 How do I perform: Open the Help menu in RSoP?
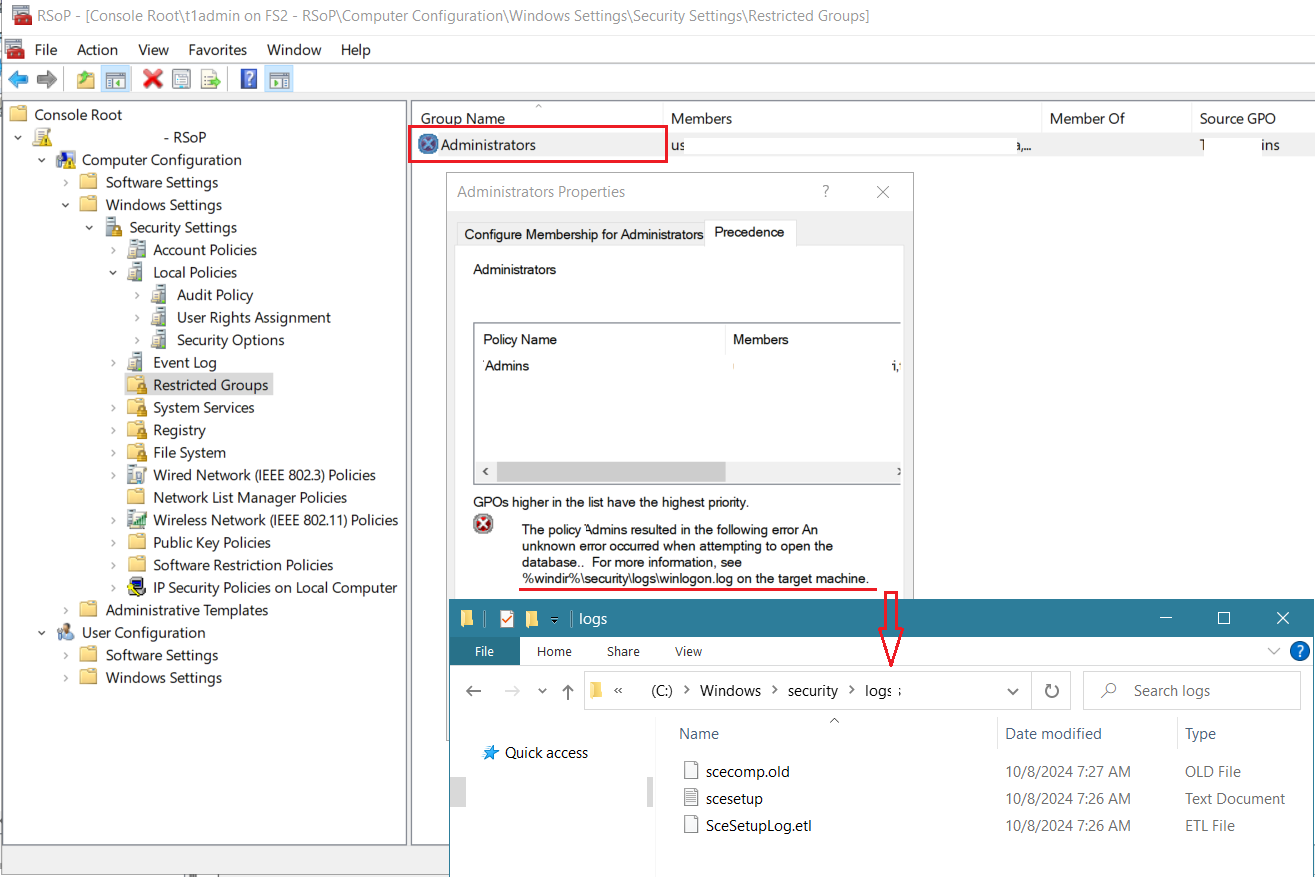click(x=355, y=50)
